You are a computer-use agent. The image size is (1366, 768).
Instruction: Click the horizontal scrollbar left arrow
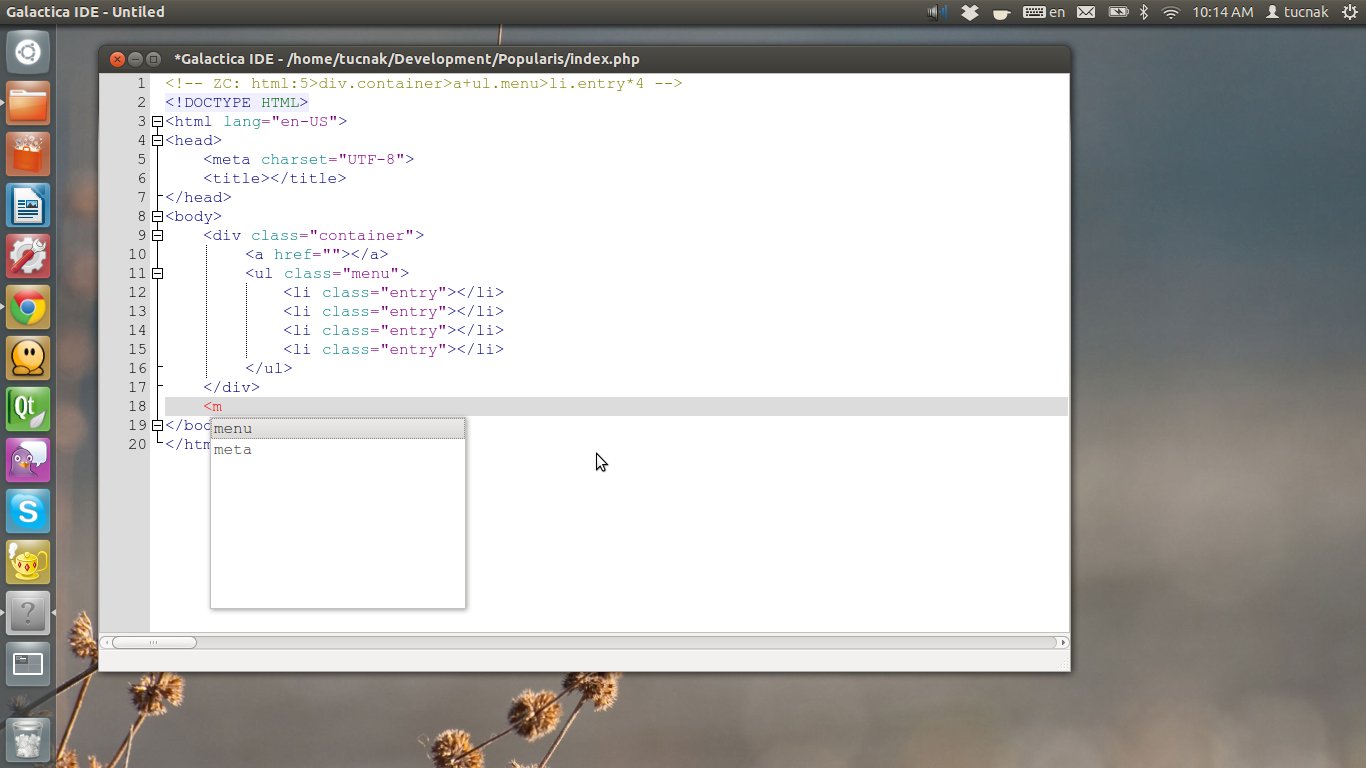pyautogui.click(x=105, y=642)
